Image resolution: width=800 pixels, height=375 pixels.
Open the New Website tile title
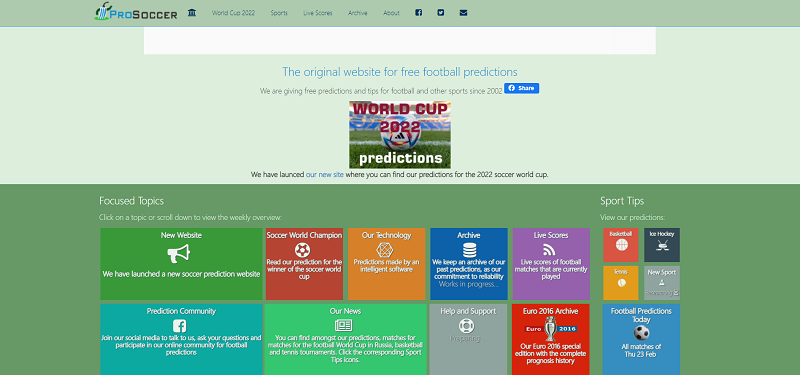tap(181, 235)
